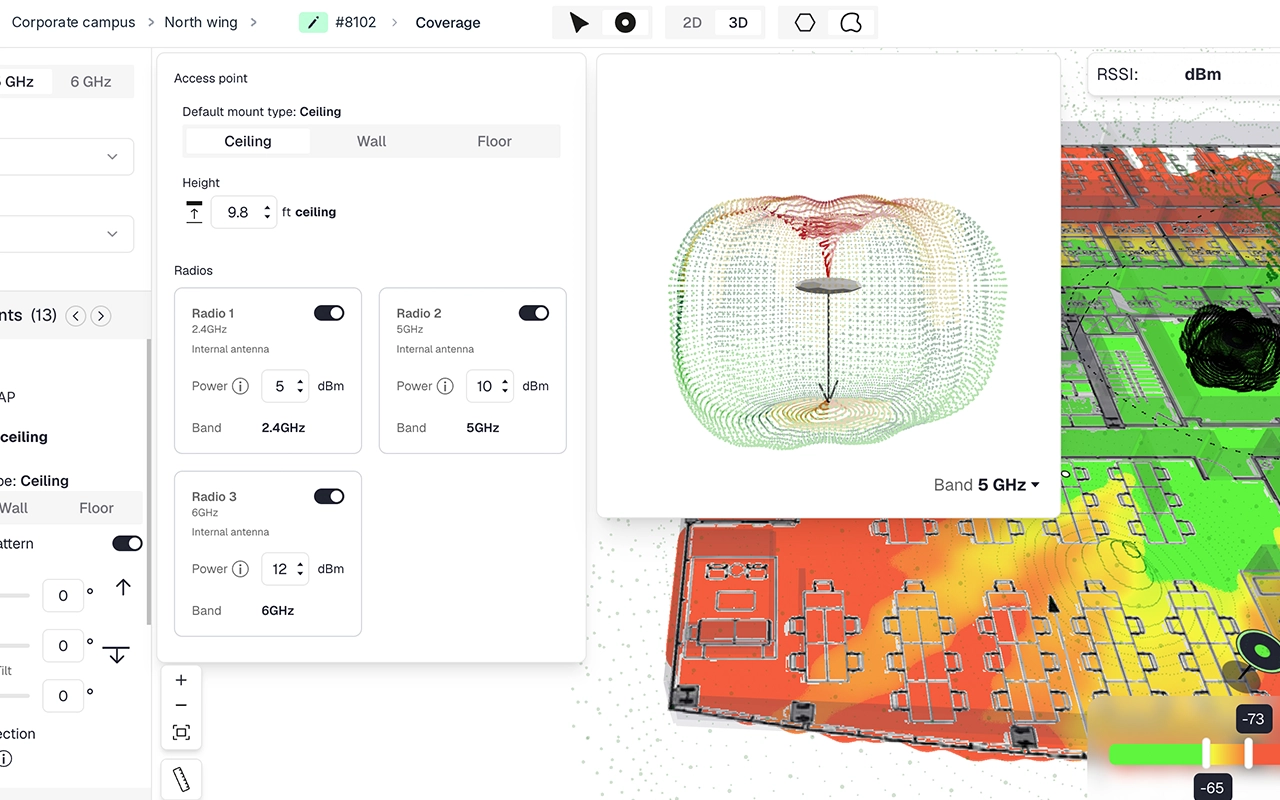1280x800 pixels.
Task: Turn off Radio 1 2.4GHz
Action: coord(329,313)
